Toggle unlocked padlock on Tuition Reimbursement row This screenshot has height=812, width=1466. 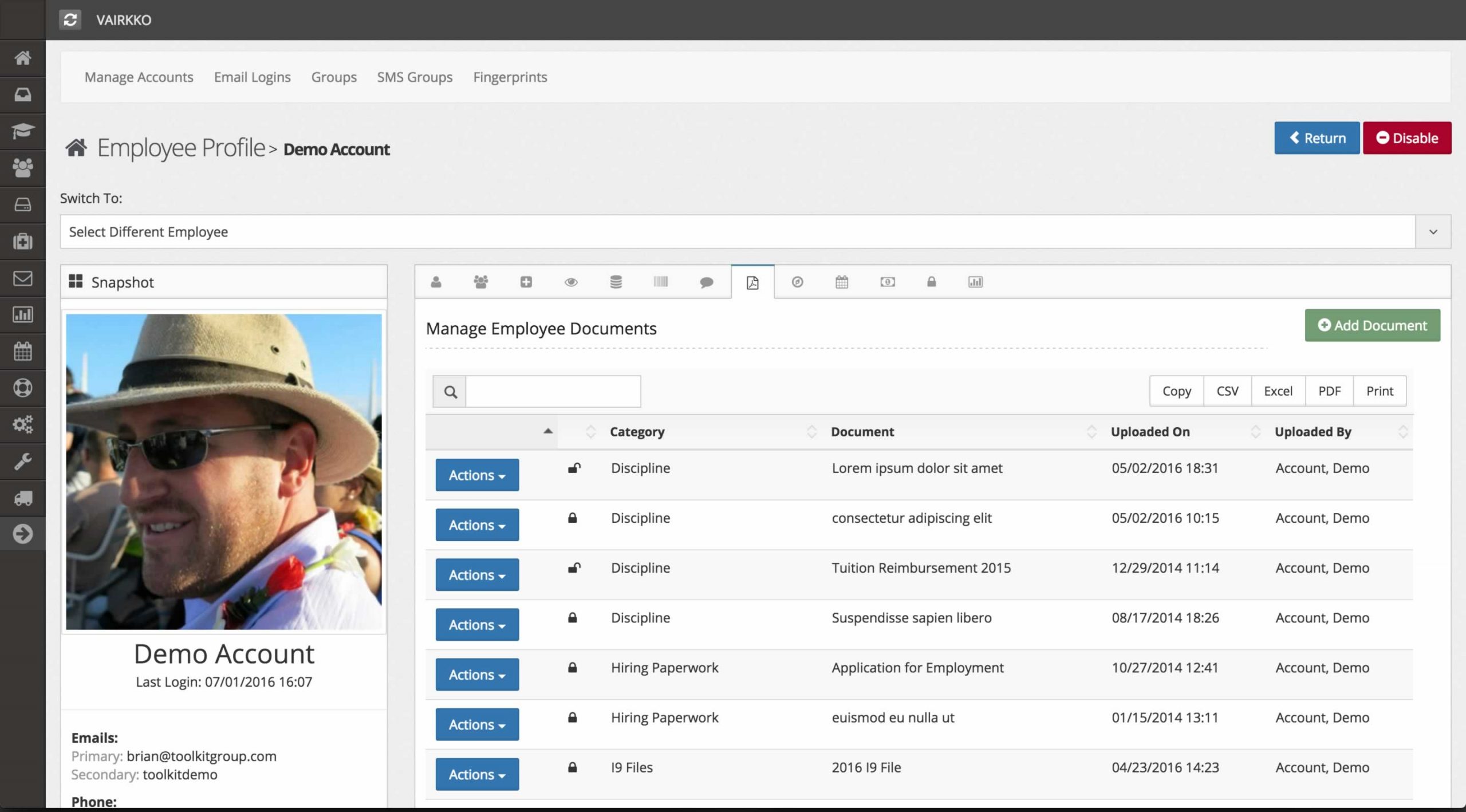(x=574, y=568)
